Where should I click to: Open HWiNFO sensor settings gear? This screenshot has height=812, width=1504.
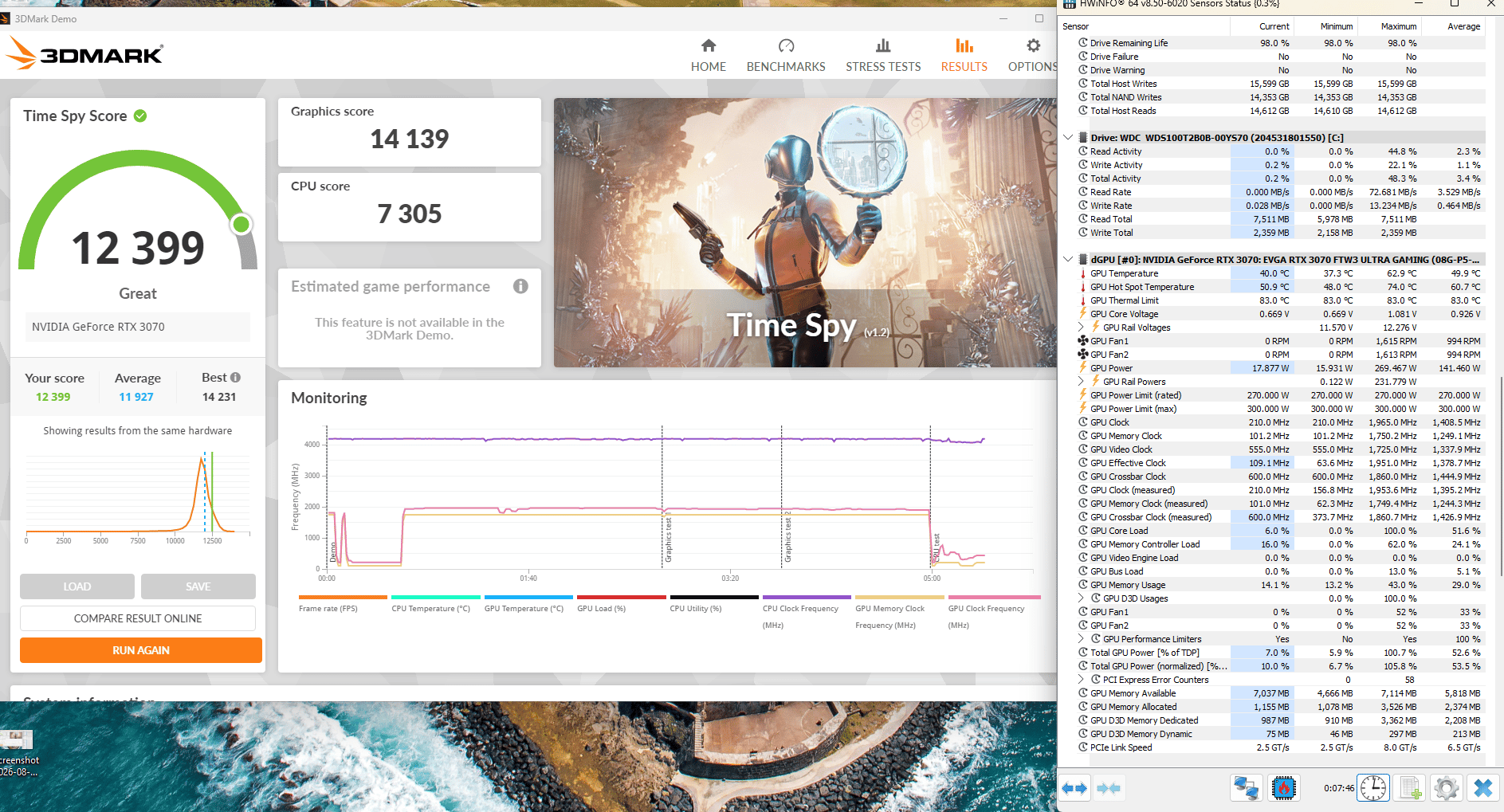(1446, 788)
